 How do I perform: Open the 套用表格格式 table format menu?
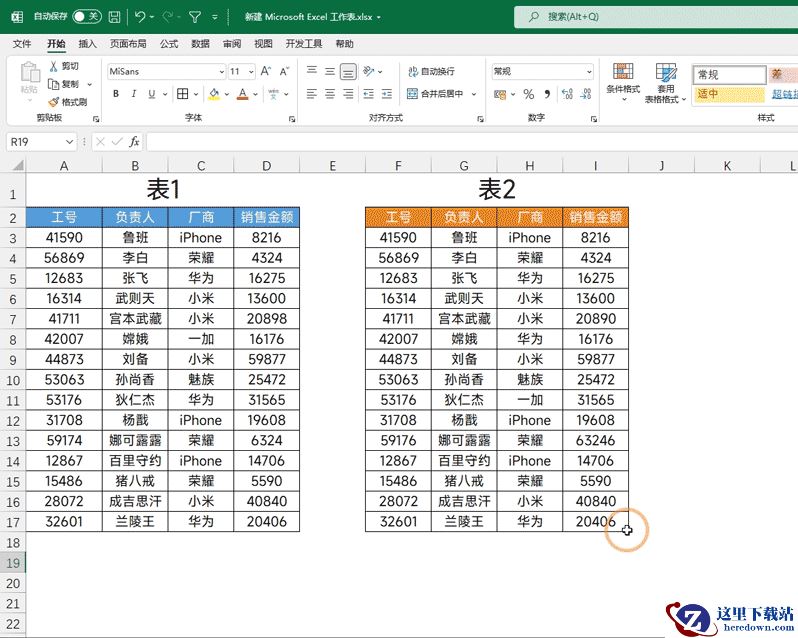pyautogui.click(x=666, y=83)
